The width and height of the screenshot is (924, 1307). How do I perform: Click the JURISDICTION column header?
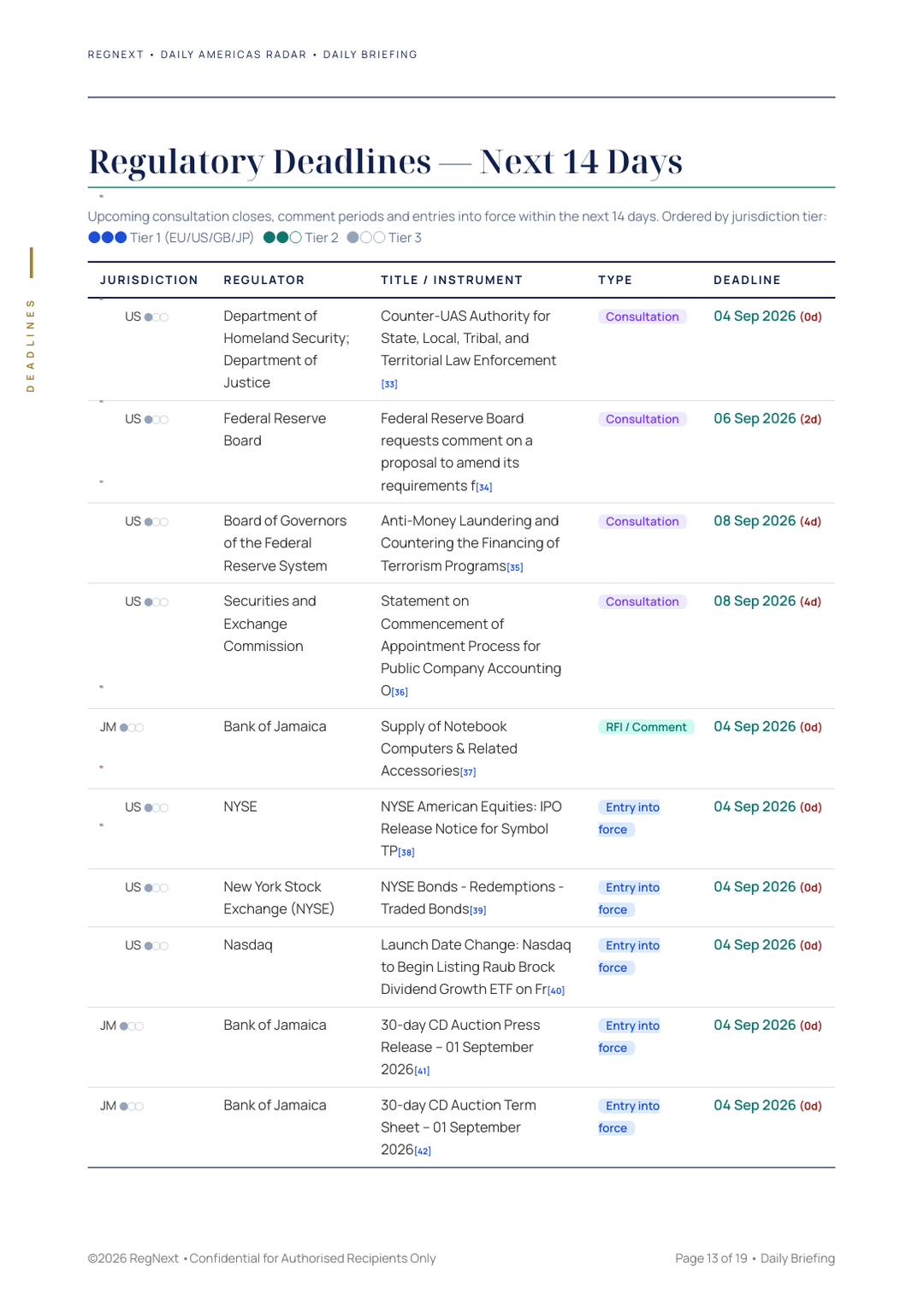coord(149,281)
